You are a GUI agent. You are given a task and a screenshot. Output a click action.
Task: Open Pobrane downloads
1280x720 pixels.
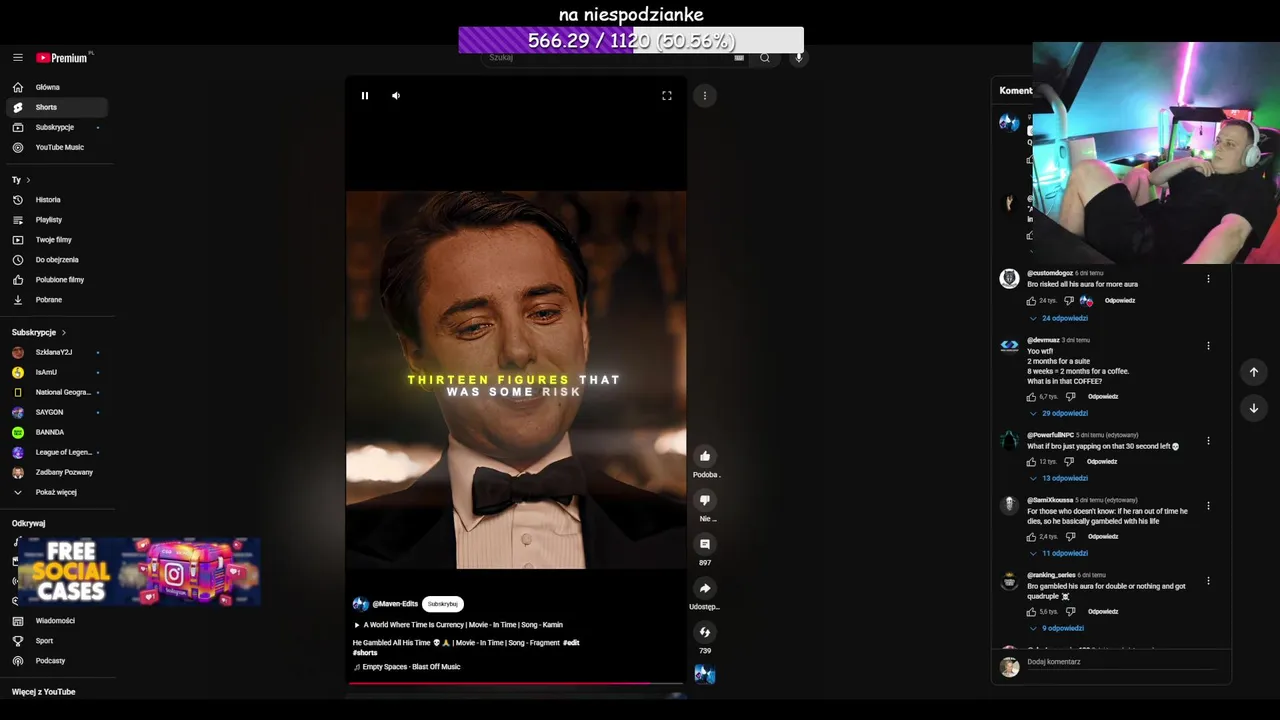[x=57, y=300]
